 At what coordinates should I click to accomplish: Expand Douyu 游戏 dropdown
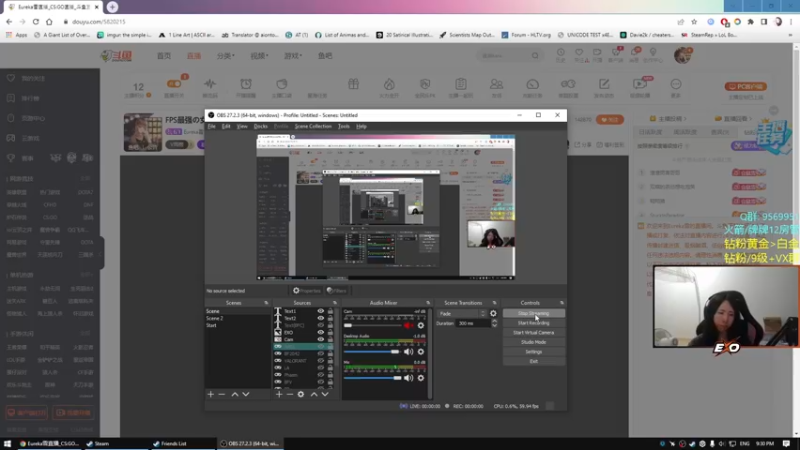[293, 56]
